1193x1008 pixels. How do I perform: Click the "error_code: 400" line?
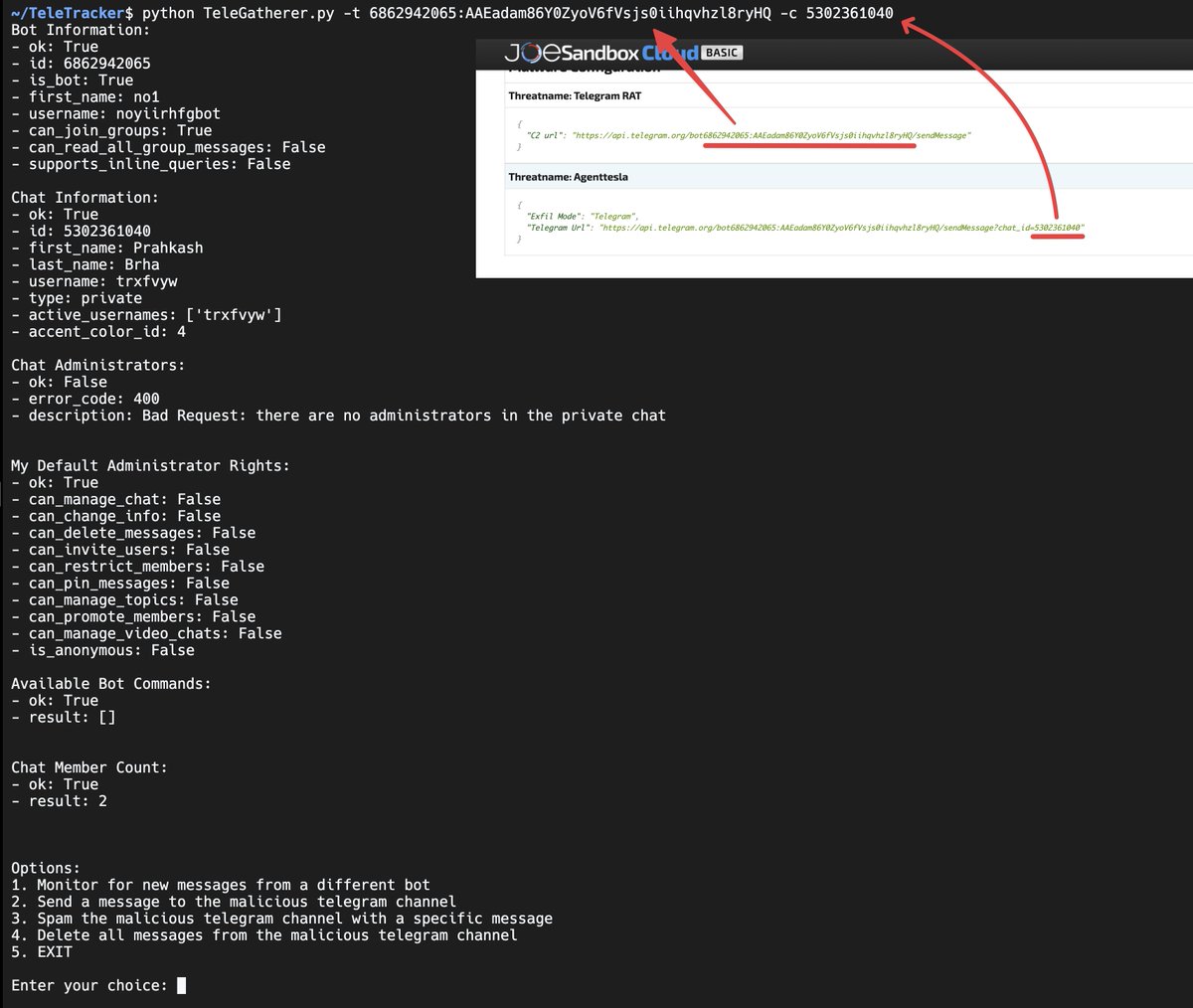[85, 399]
